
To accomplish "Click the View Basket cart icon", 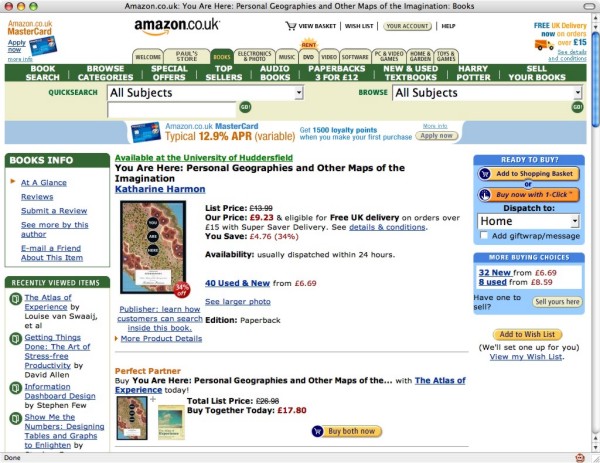I will [x=292, y=26].
